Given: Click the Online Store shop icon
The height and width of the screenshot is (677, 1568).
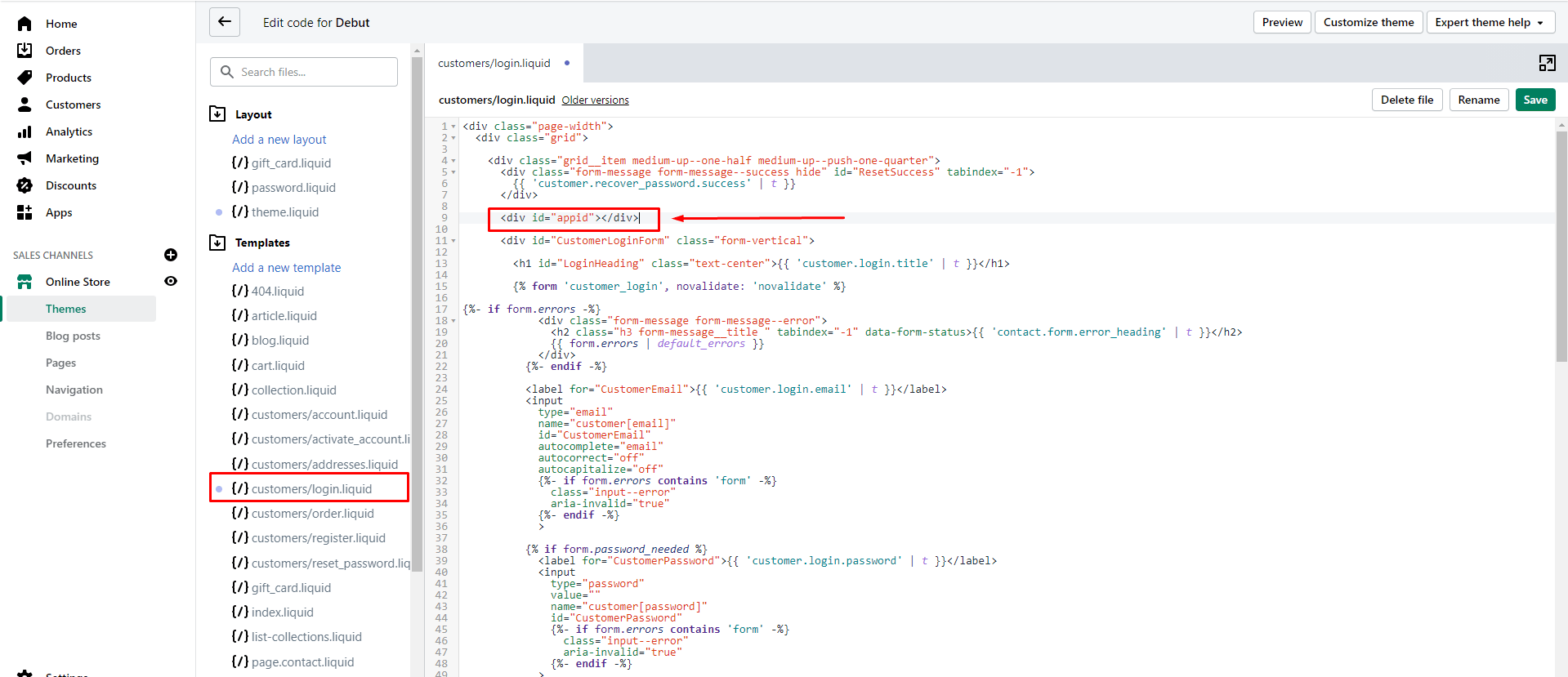Looking at the screenshot, I should 25,282.
